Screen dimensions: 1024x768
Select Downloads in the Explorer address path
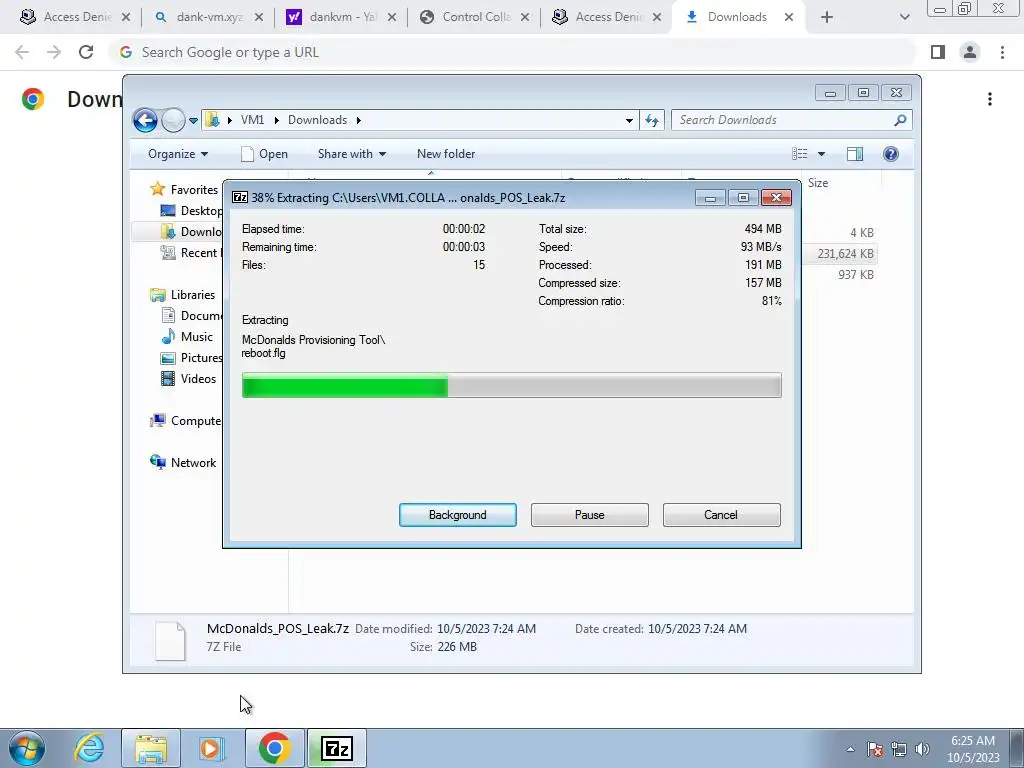tap(317, 120)
